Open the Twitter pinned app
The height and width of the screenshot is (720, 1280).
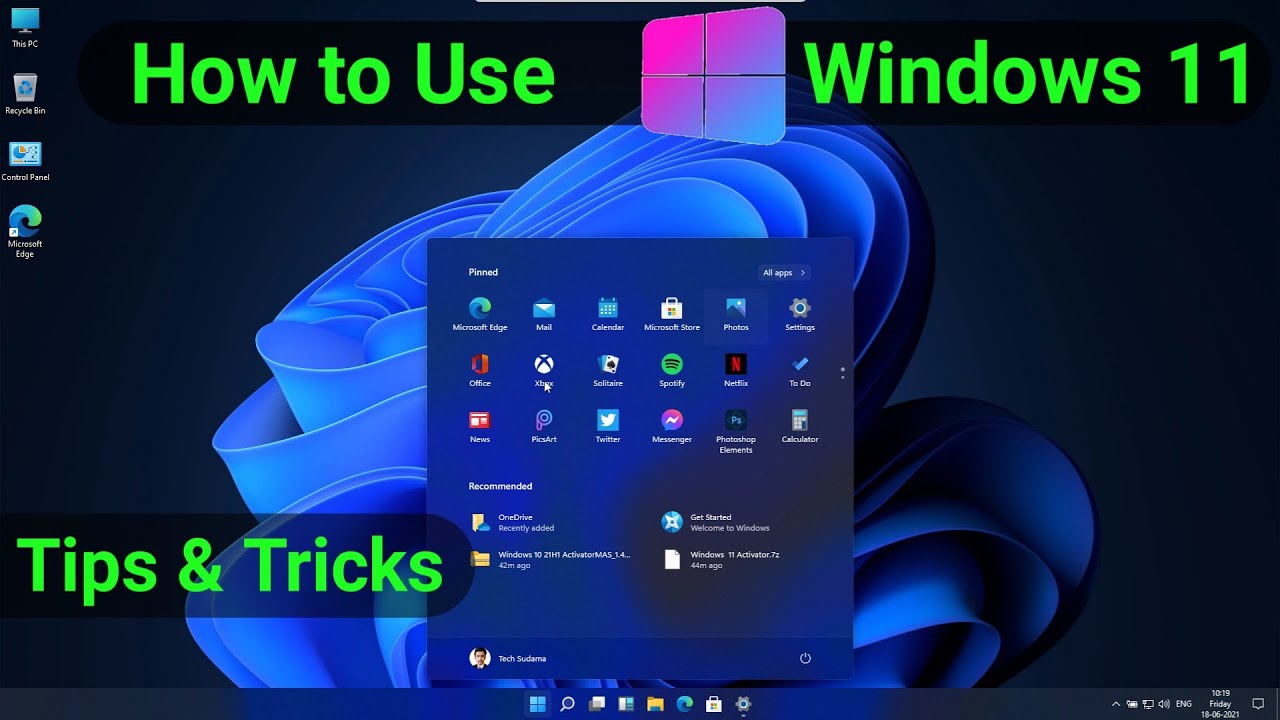coord(608,426)
